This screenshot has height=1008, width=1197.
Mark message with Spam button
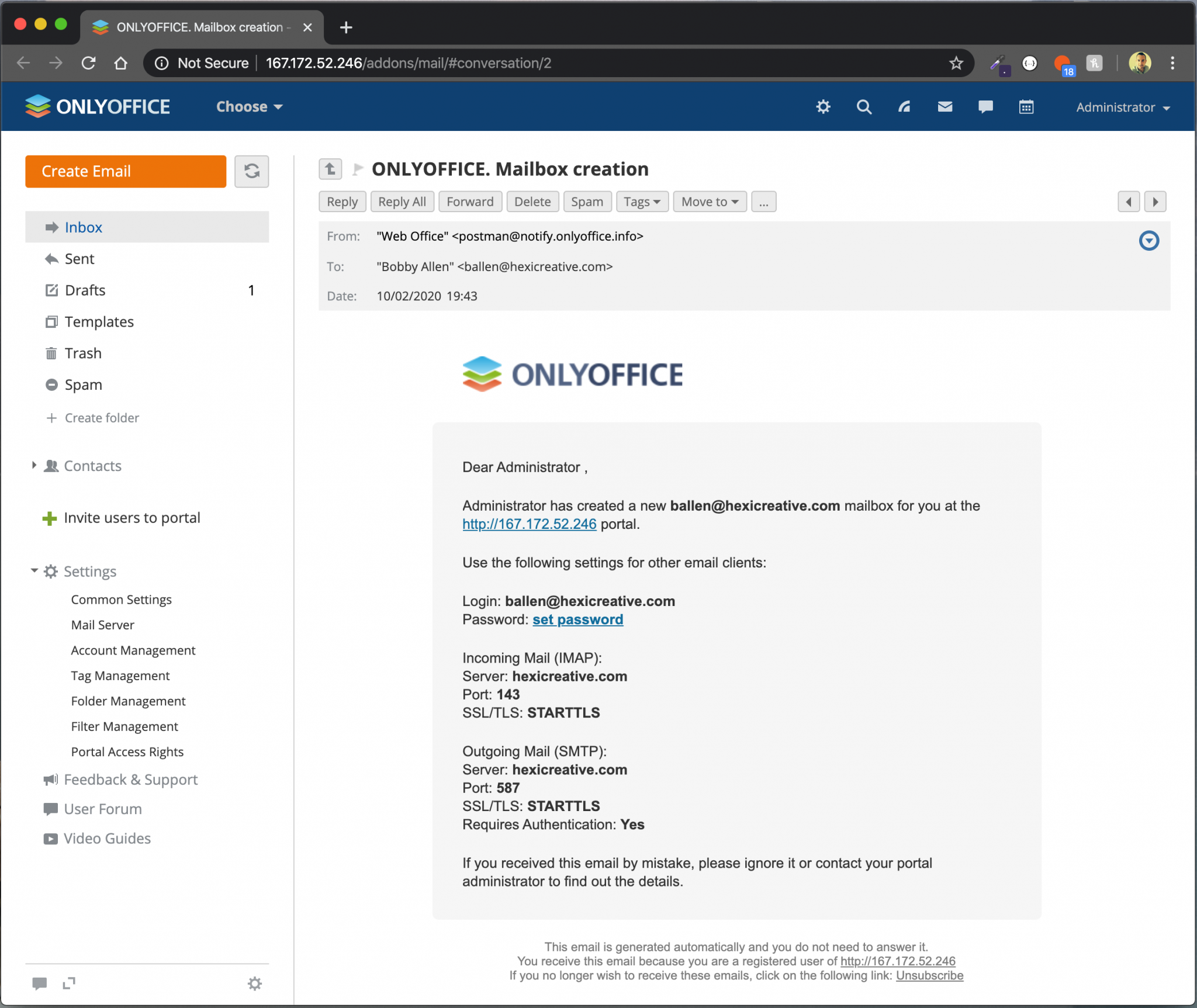pos(587,202)
